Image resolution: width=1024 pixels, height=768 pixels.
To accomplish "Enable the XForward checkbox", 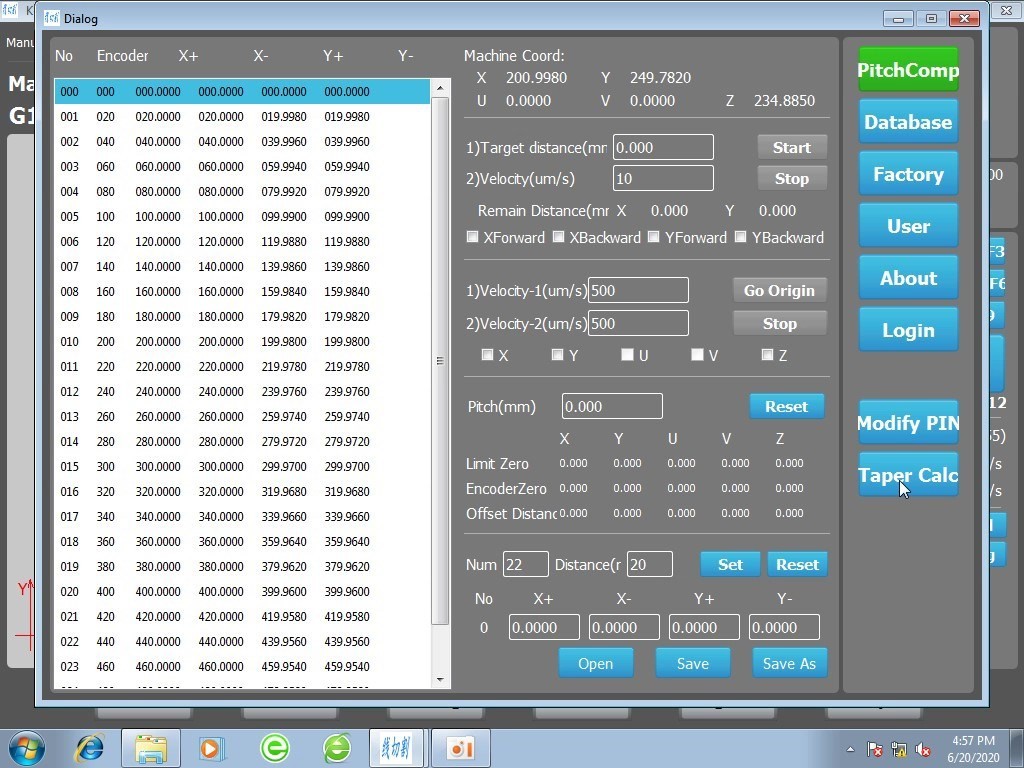I will pyautogui.click(x=473, y=237).
